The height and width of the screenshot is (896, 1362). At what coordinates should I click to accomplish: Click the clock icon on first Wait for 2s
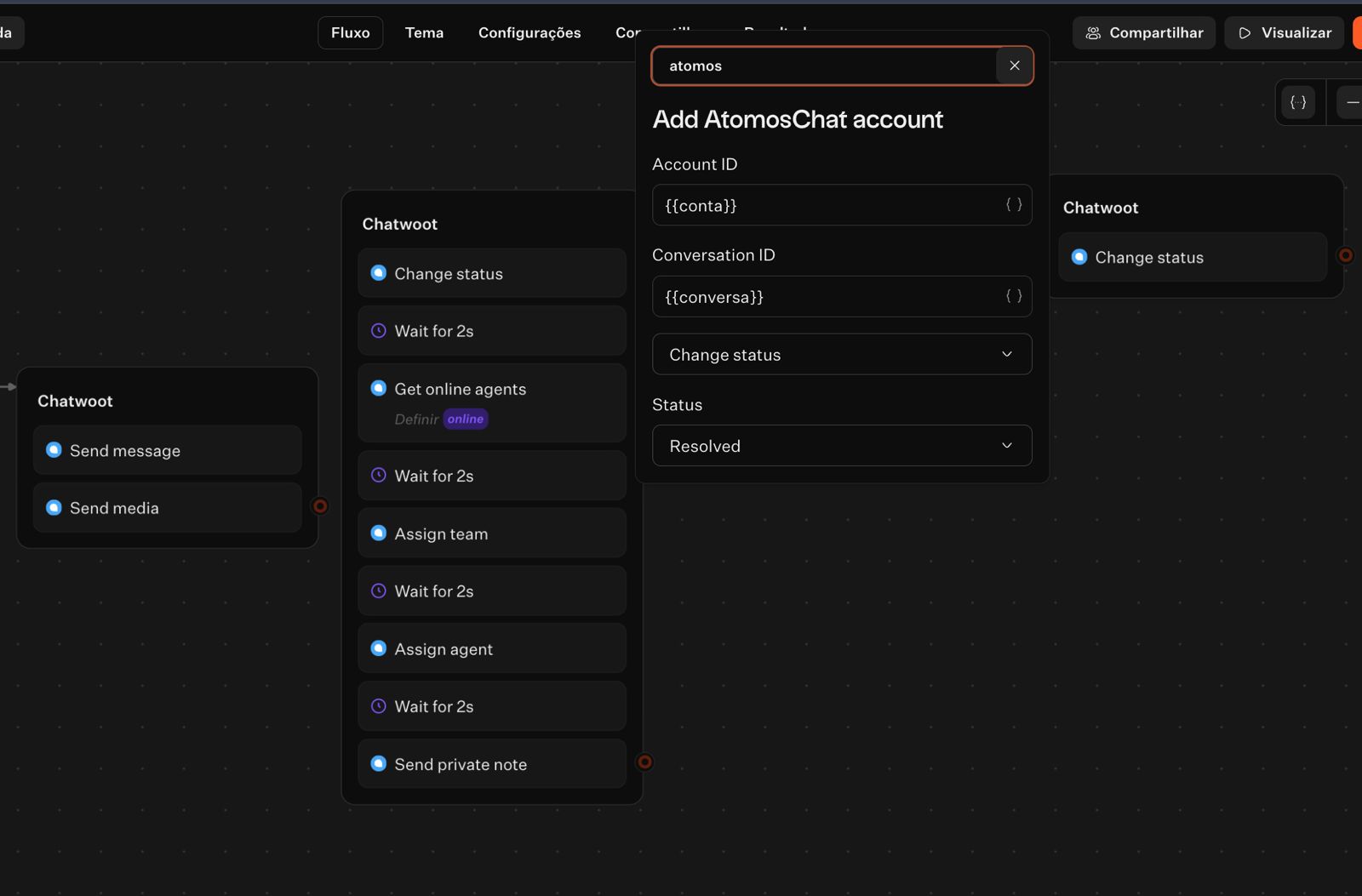point(379,331)
